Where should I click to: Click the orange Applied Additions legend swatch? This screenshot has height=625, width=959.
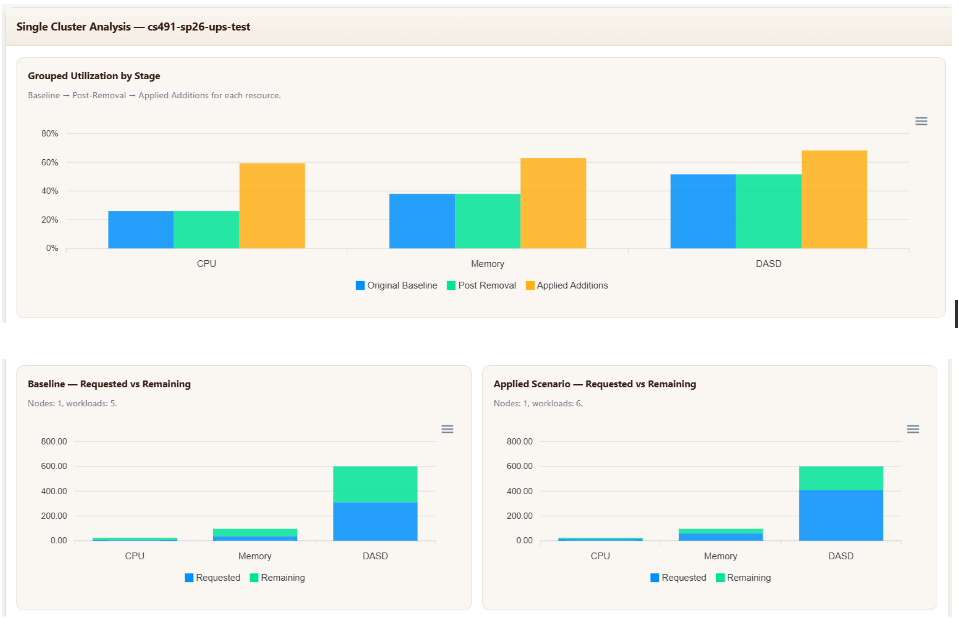coord(530,286)
